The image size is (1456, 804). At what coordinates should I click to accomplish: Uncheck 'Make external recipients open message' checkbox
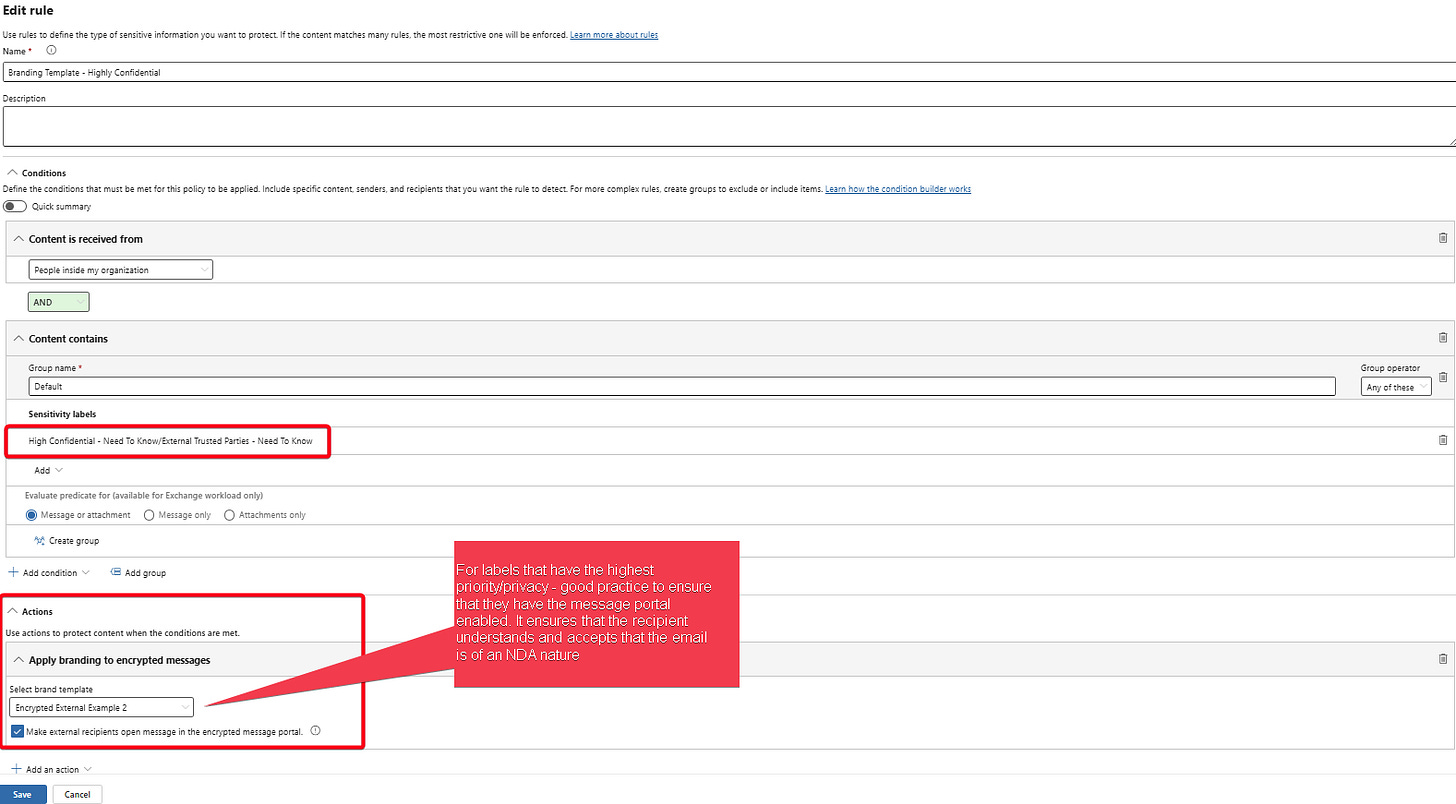tap(18, 731)
